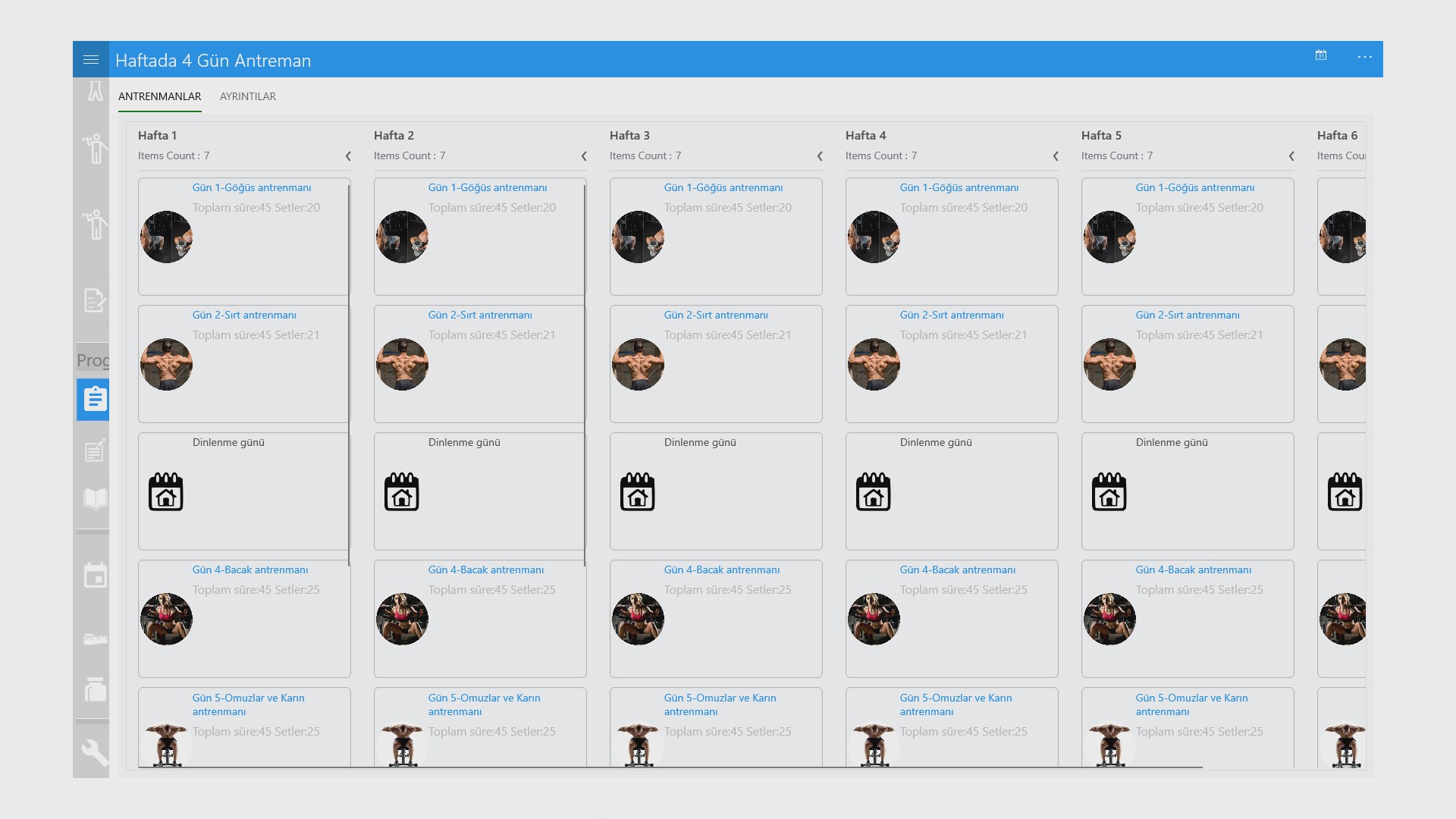
Task: Open Gün 1-Göğüs antrenmanı link in Hafta 1
Action: coord(251,187)
